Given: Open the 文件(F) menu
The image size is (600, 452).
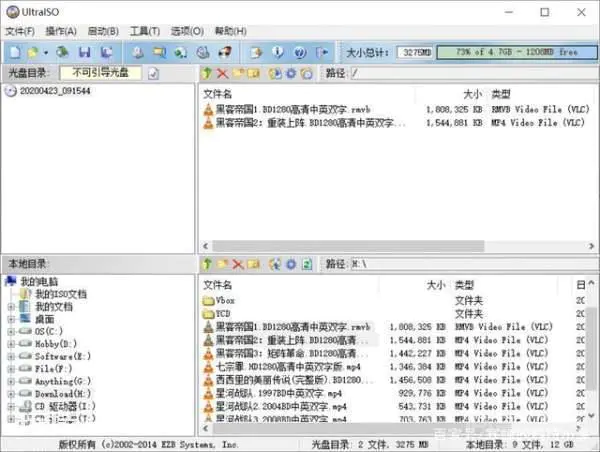Looking at the screenshot, I should tap(20, 31).
